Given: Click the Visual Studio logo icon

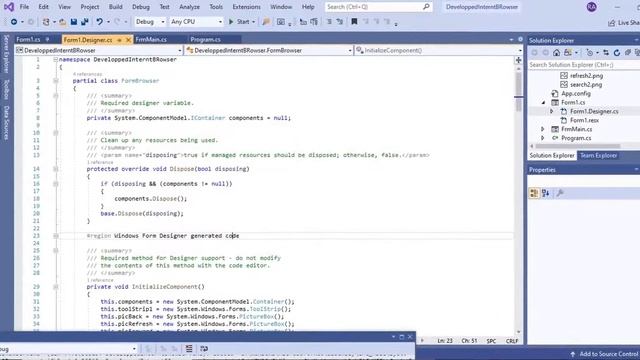Looking at the screenshot, I should [x=9, y=7].
